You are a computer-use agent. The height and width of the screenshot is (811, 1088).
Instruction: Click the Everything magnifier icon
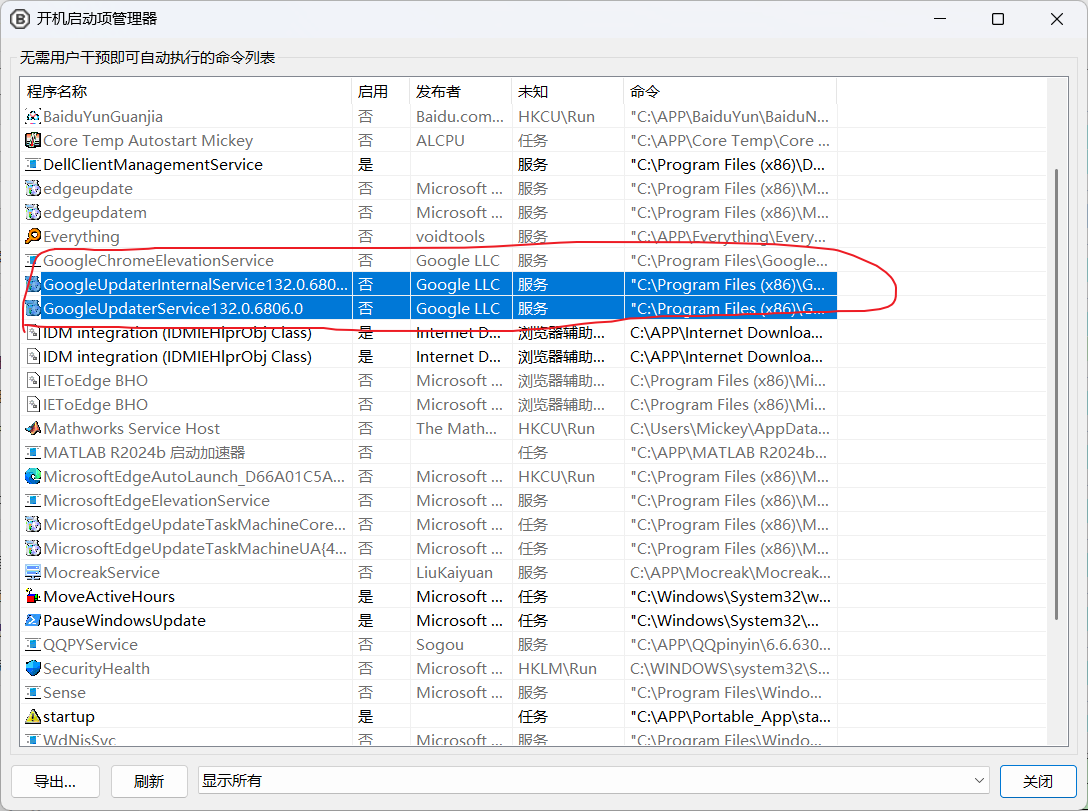coord(33,237)
